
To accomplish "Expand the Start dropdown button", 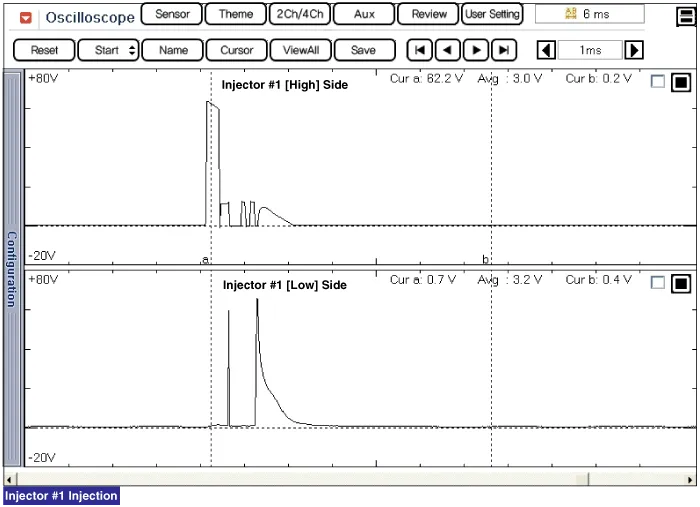I will (x=108, y=50).
